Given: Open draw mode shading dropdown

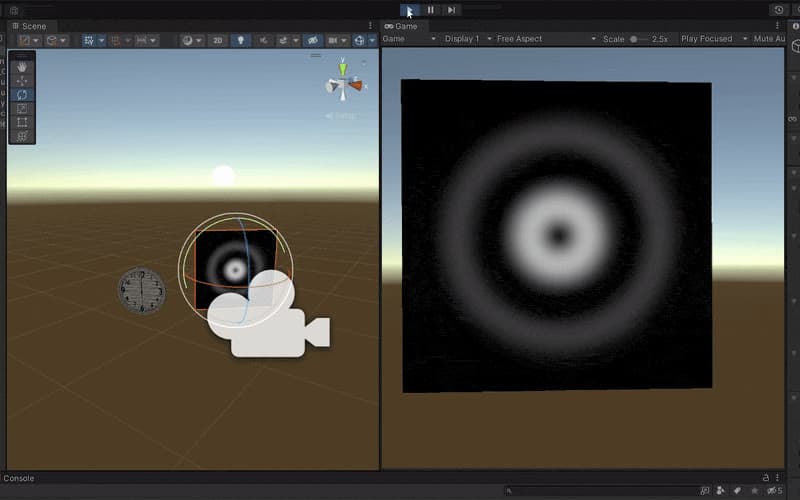Looking at the screenshot, I should point(192,40).
